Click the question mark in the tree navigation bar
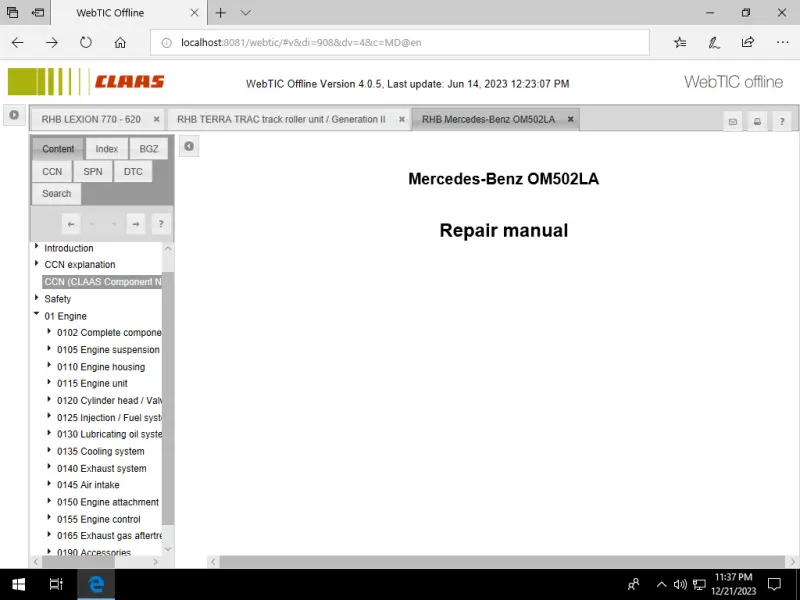This screenshot has width=800, height=600. tap(159, 223)
